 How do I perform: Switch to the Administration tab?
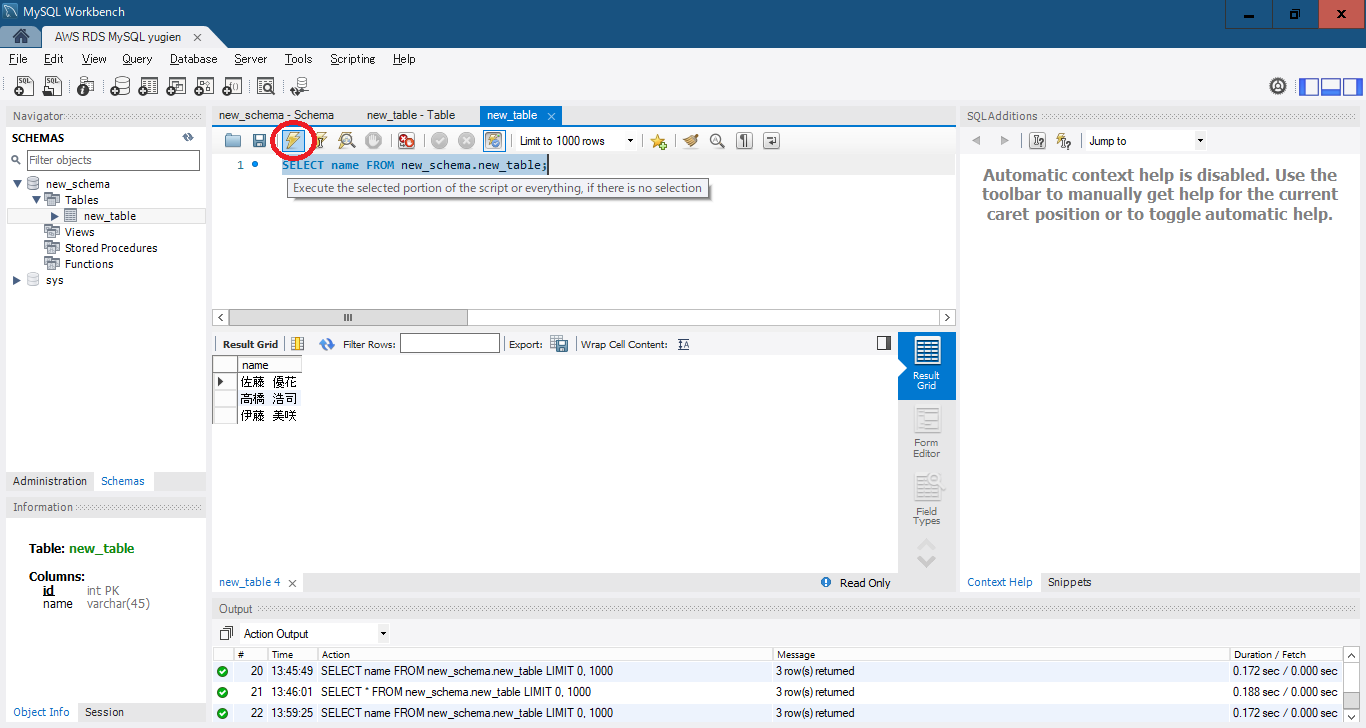coord(50,481)
